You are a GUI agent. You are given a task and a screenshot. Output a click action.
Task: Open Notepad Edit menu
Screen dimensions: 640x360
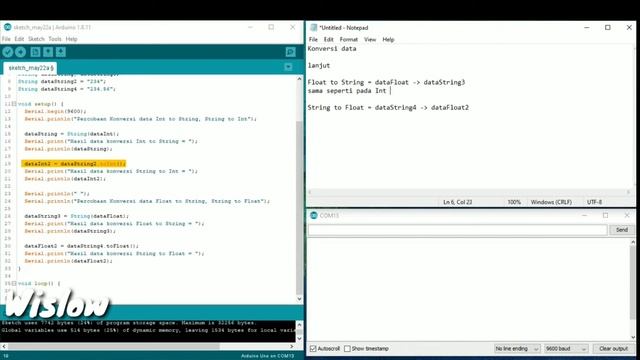coord(329,40)
